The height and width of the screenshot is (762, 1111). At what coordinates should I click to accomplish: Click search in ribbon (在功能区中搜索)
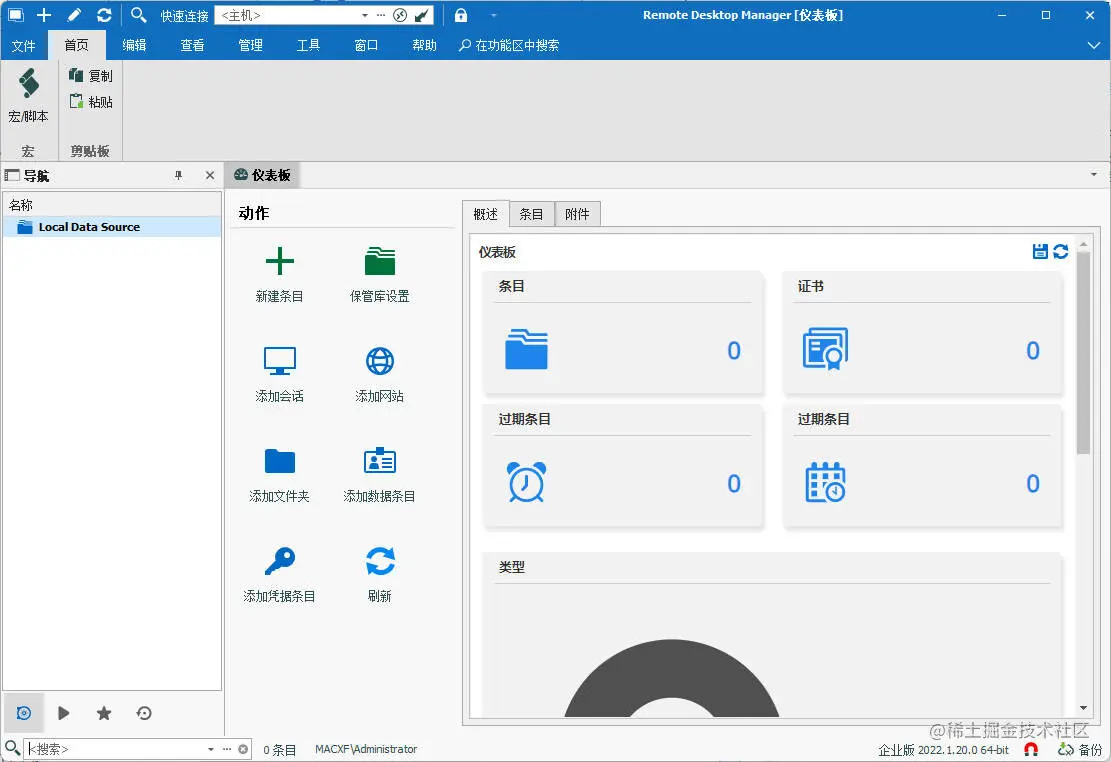point(509,45)
